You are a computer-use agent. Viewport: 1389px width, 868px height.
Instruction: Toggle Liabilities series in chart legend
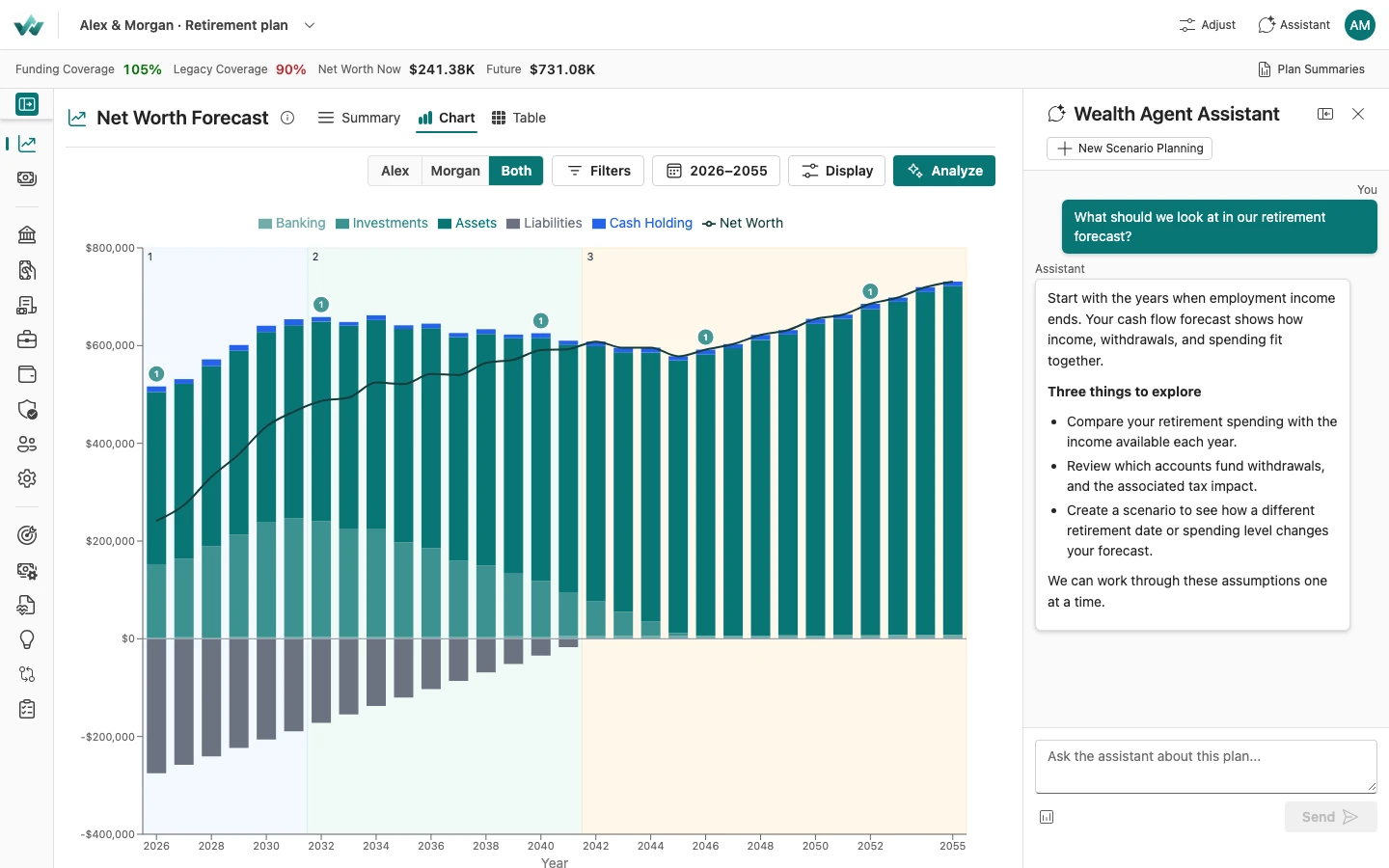544,223
